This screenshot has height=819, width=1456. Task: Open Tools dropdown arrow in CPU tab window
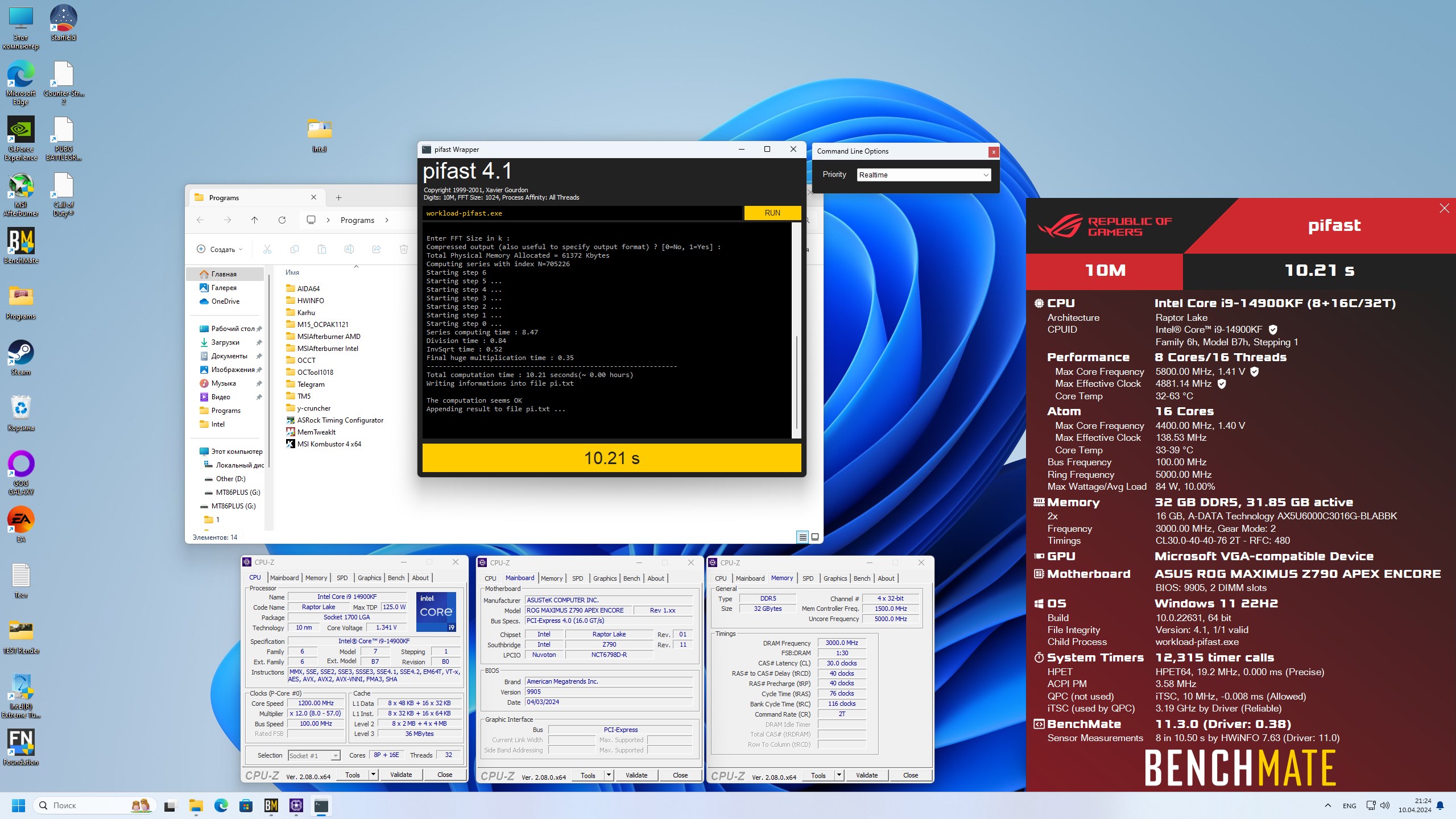point(373,775)
